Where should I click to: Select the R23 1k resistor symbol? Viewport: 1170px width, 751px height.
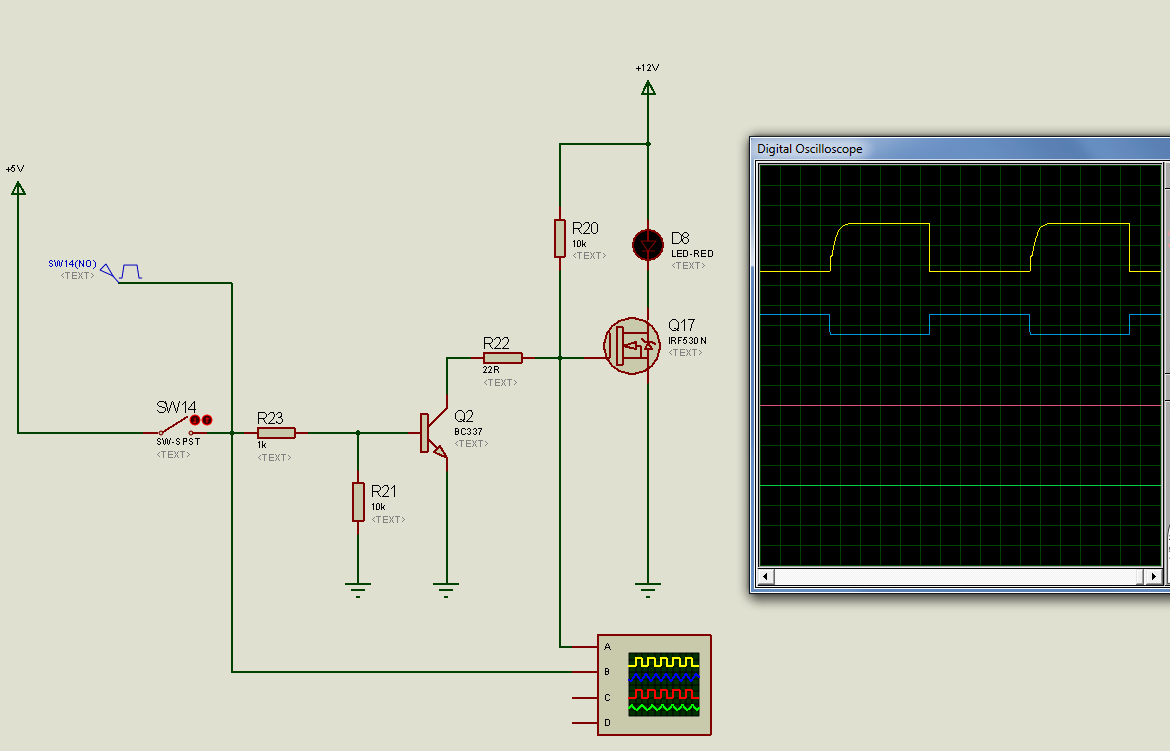[x=276, y=433]
